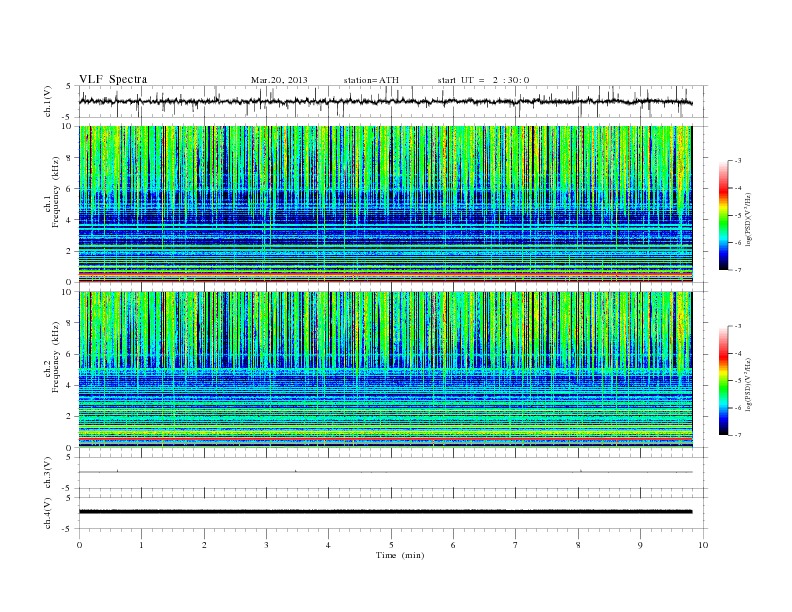Click the "5" upper voltage tick of ch.1(V)
This screenshot has width=792, height=612.
point(69,86)
